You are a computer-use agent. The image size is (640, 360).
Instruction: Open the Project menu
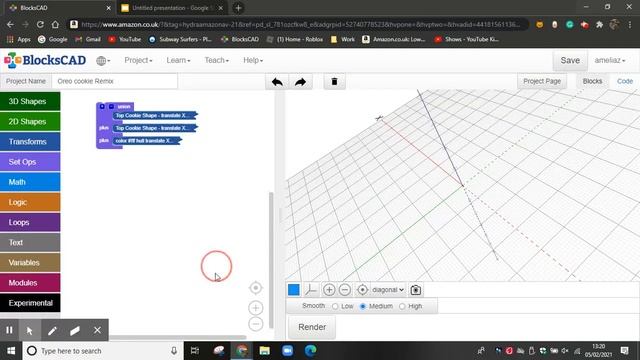click(x=138, y=60)
